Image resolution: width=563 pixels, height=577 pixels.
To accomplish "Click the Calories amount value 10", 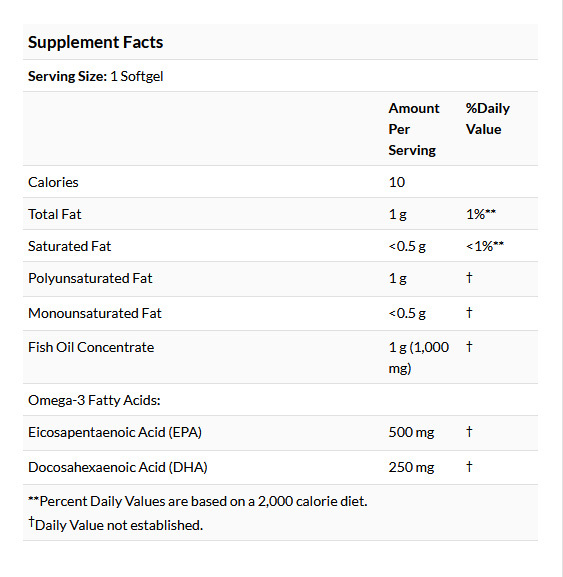I will tap(397, 183).
